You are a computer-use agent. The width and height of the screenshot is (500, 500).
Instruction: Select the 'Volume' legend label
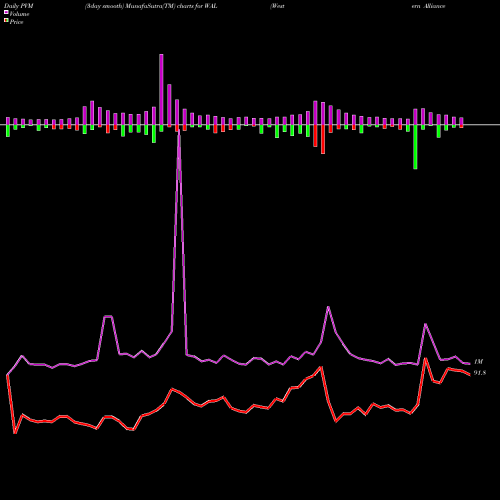coord(19,14)
